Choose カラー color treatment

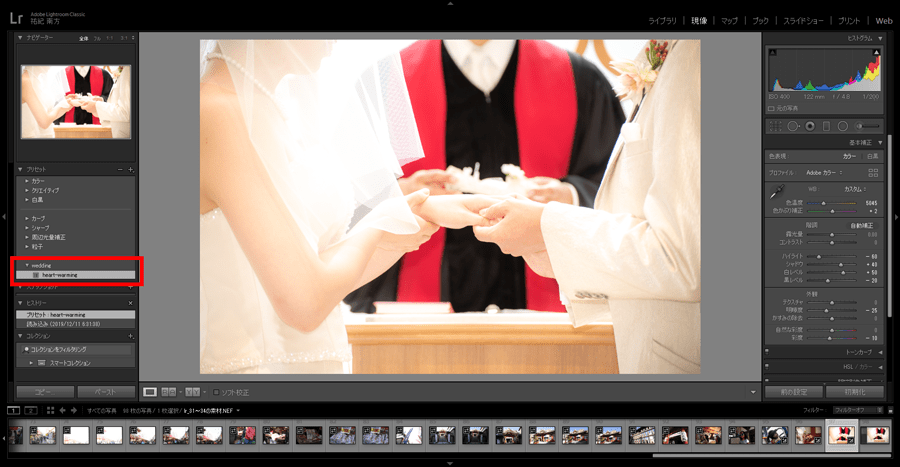(849, 156)
